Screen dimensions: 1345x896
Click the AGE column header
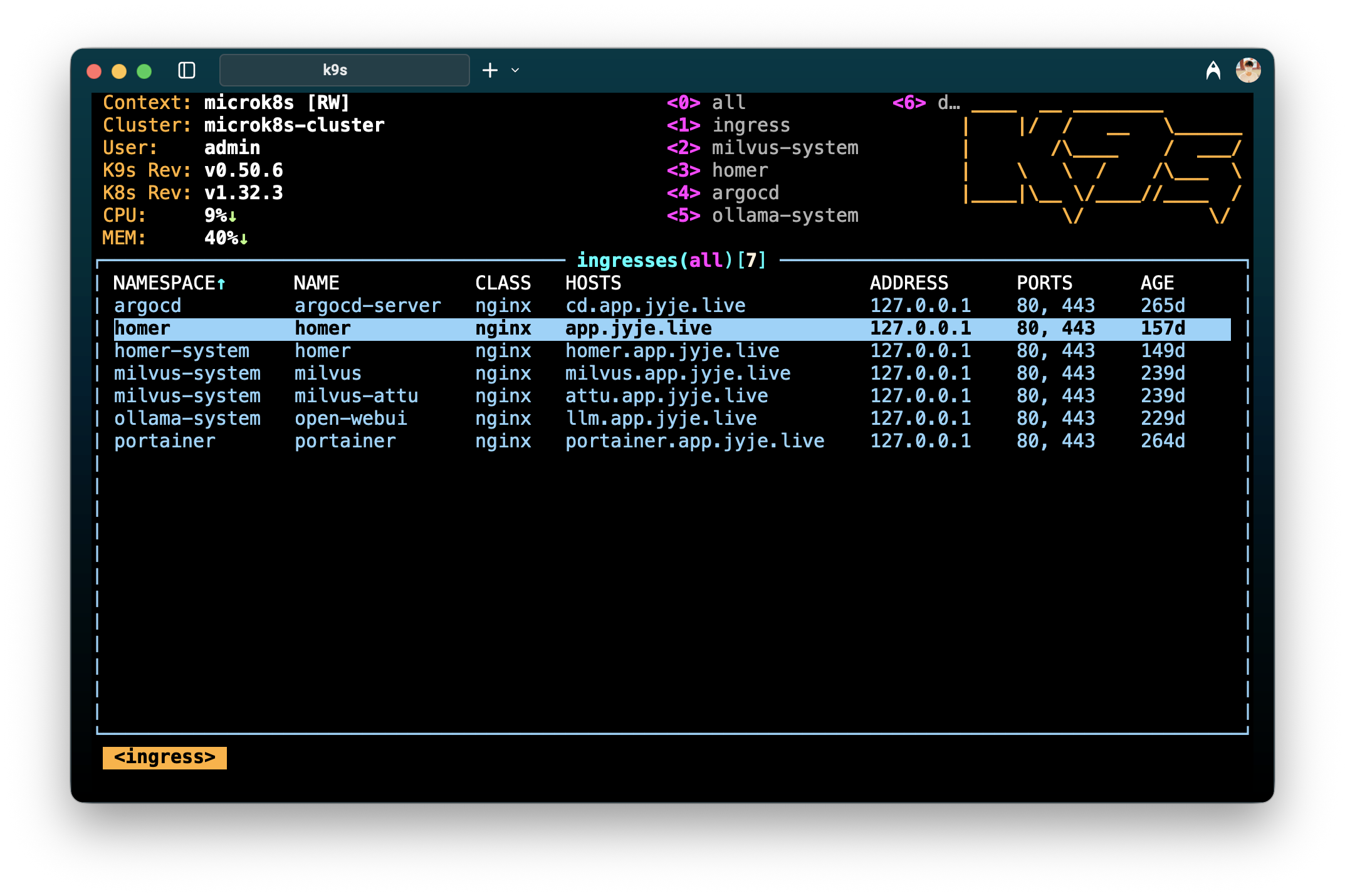[1157, 283]
